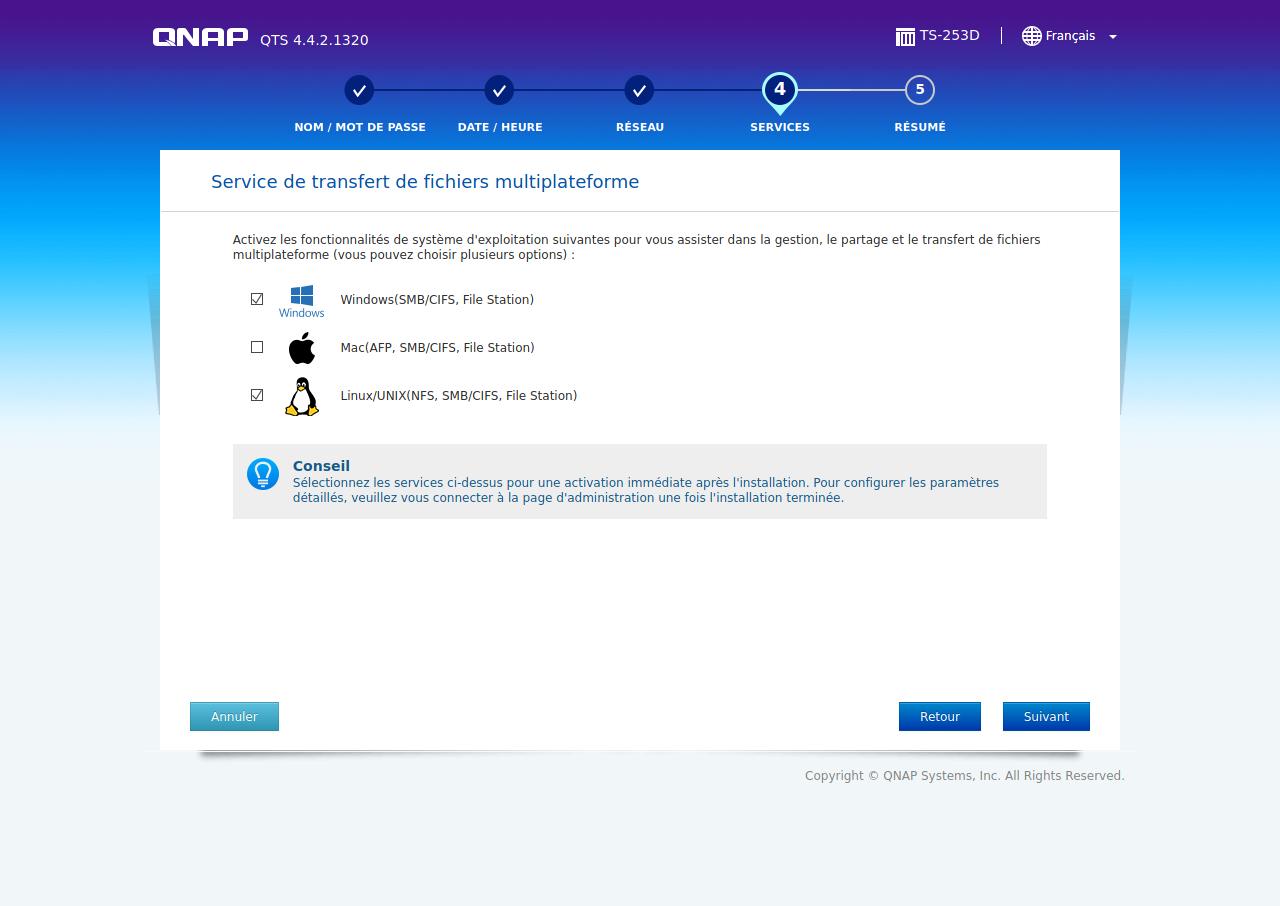Go to Nom / Mot de passe step
This screenshot has height=906, width=1280.
point(359,91)
